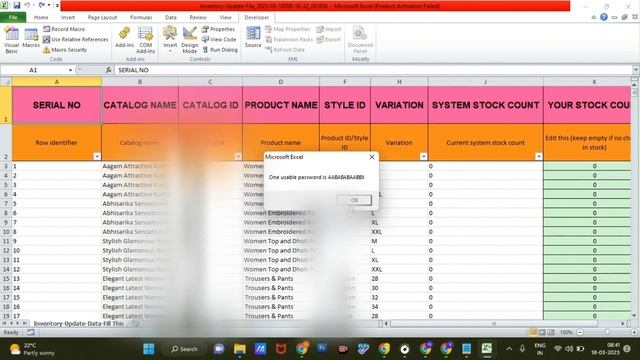Screen dimensions: 640x360
Task: Open Current system stock count filter dropdown
Action: [539, 156]
